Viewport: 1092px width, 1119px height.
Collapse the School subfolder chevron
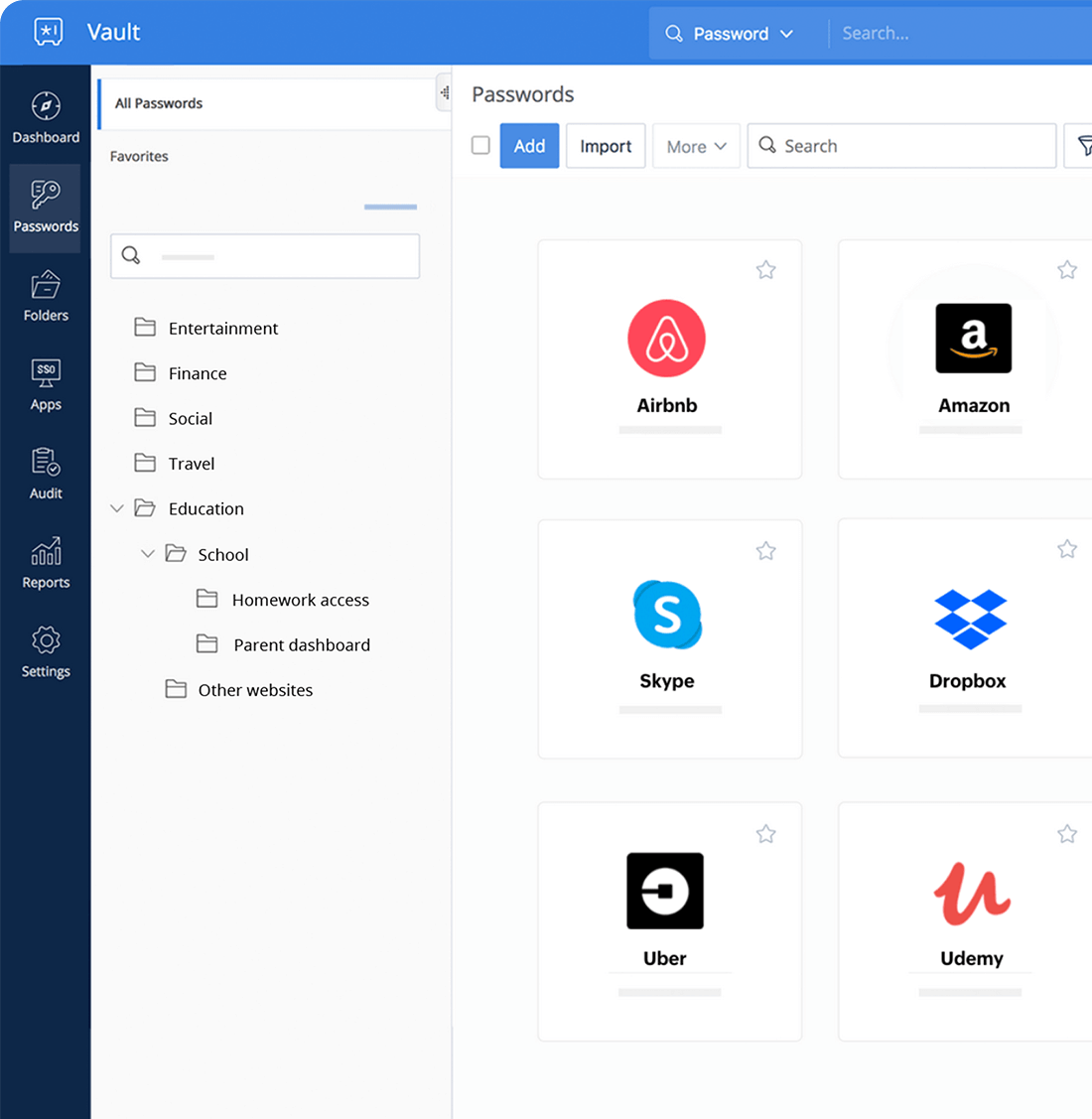pos(148,554)
